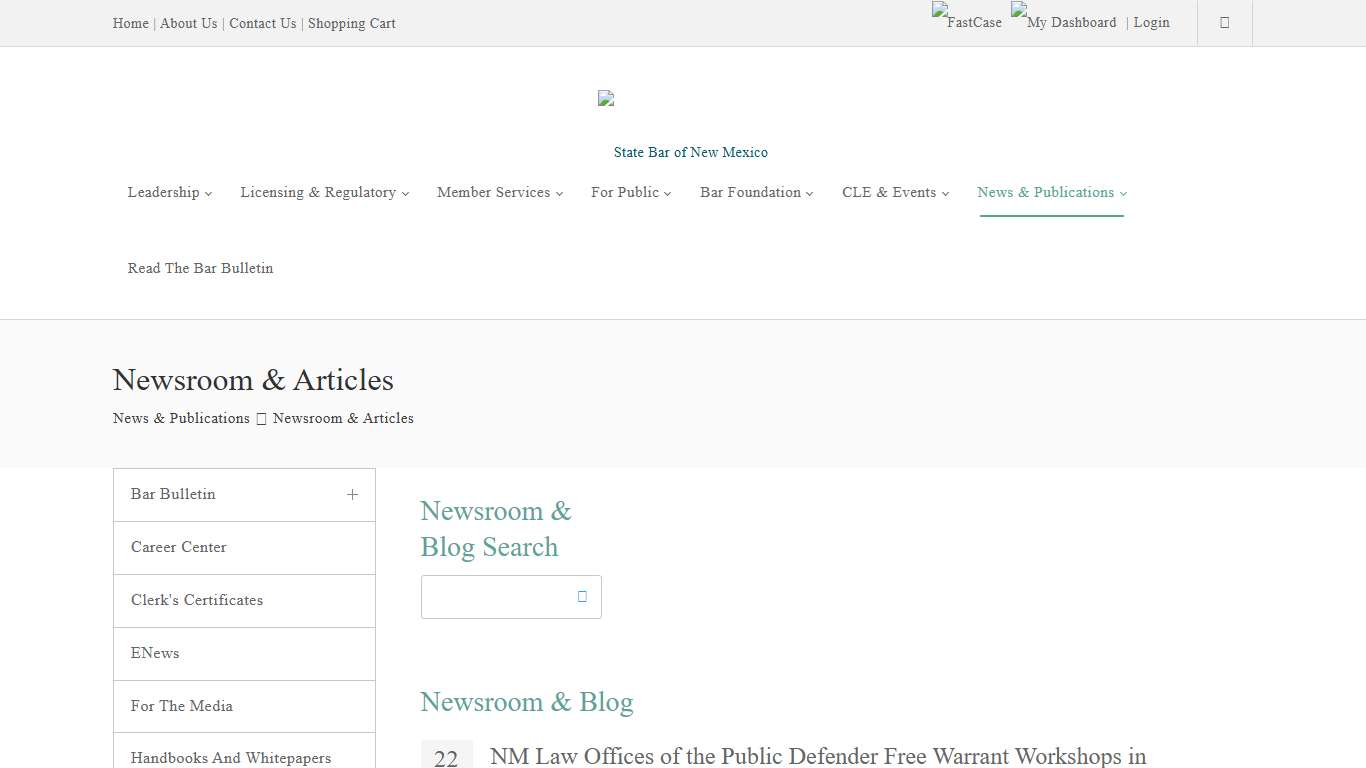The height and width of the screenshot is (768, 1366).
Task: Open the ENews sidebar entry
Action: click(155, 653)
